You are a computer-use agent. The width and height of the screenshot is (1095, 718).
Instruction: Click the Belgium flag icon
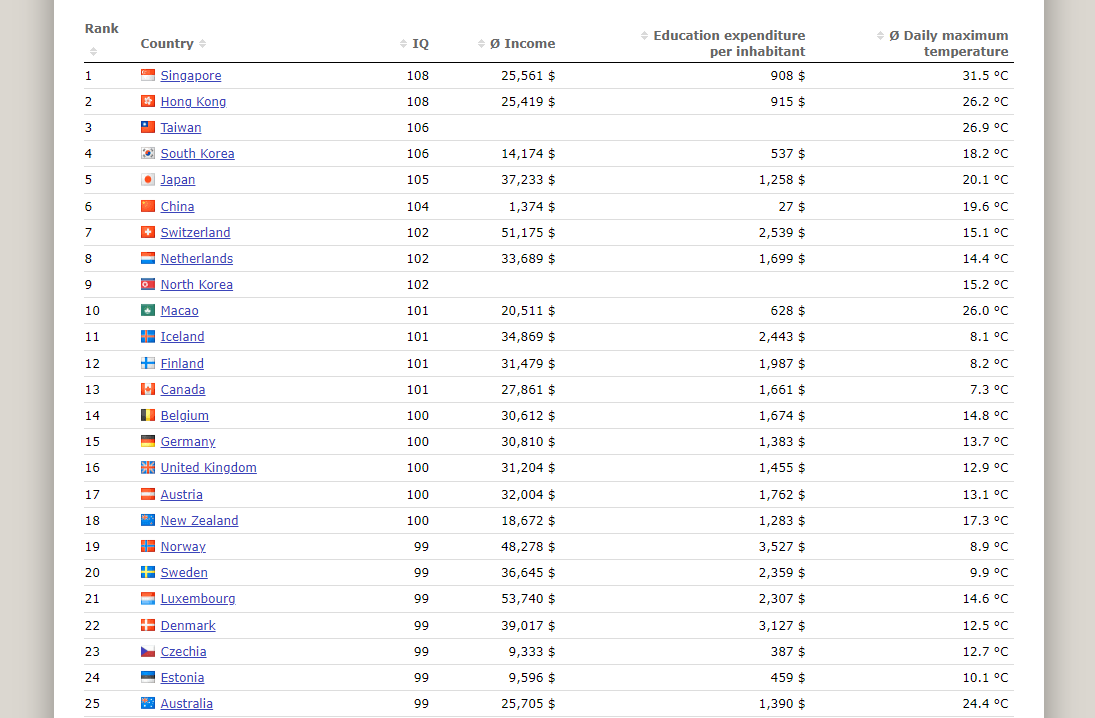click(147, 415)
